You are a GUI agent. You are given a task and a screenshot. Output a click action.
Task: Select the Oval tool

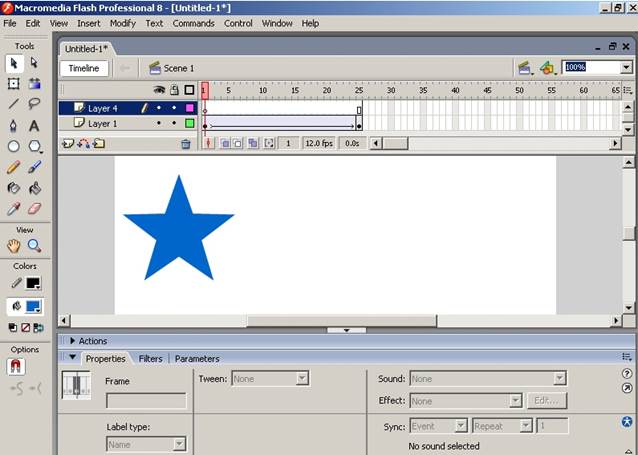tap(14, 146)
